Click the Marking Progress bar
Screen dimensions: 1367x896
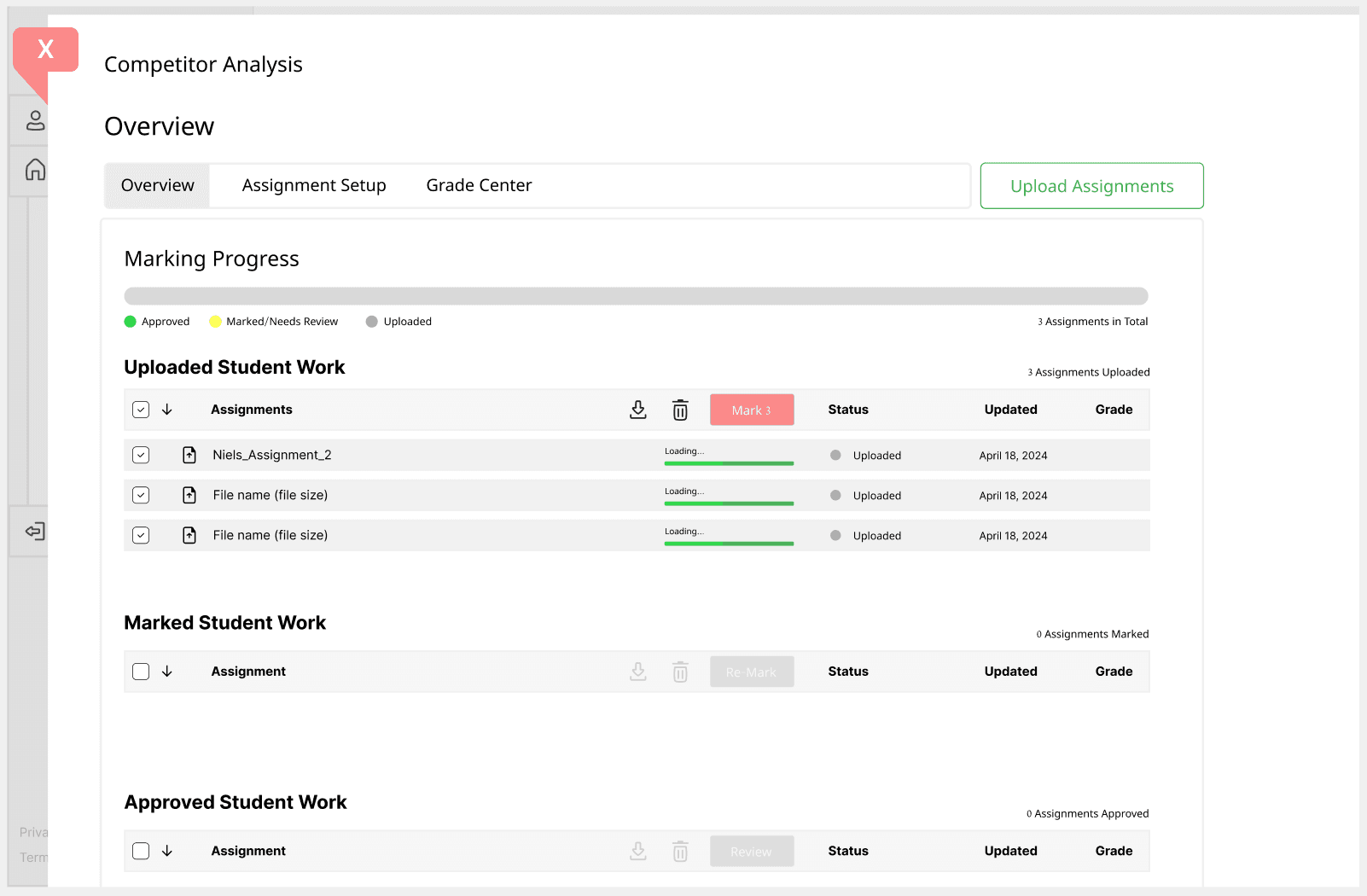pos(636,296)
